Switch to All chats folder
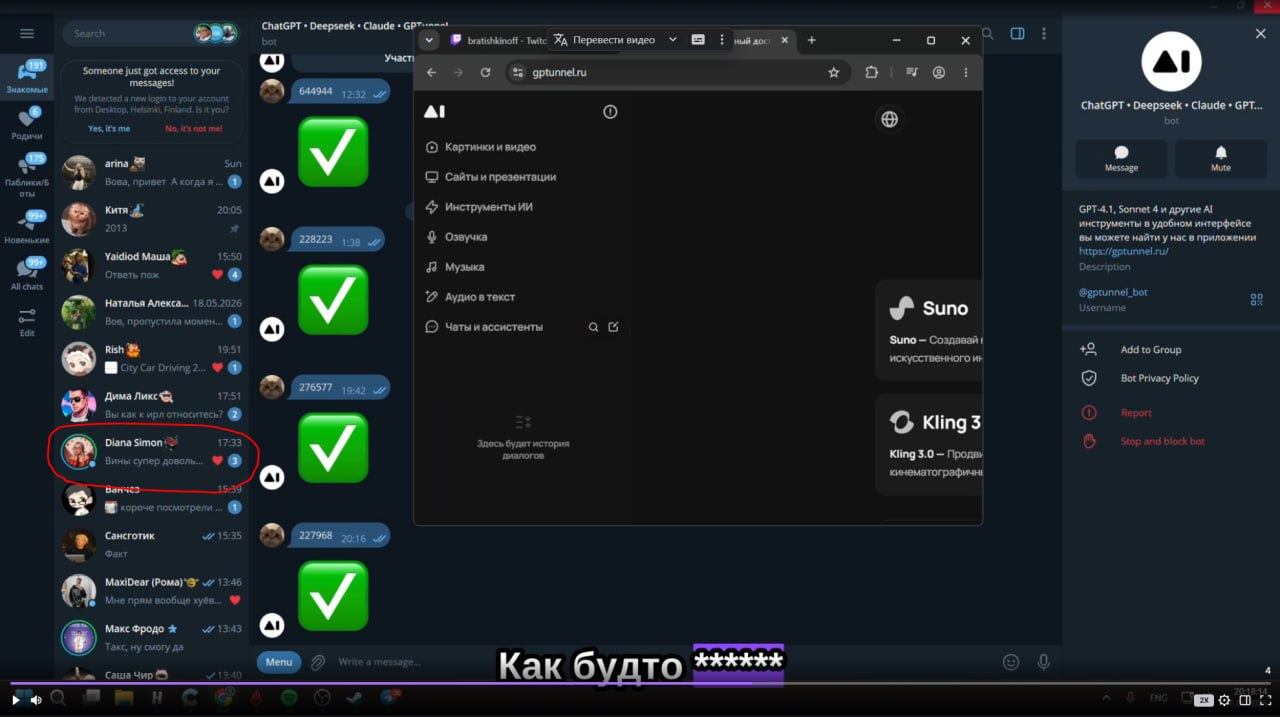The image size is (1280, 717). [x=27, y=274]
